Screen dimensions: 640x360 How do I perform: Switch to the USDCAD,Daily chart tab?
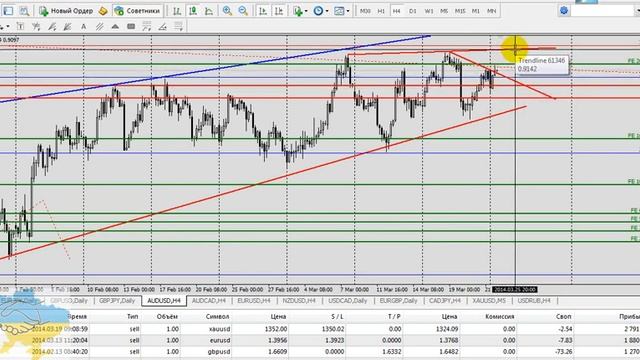(x=348, y=301)
